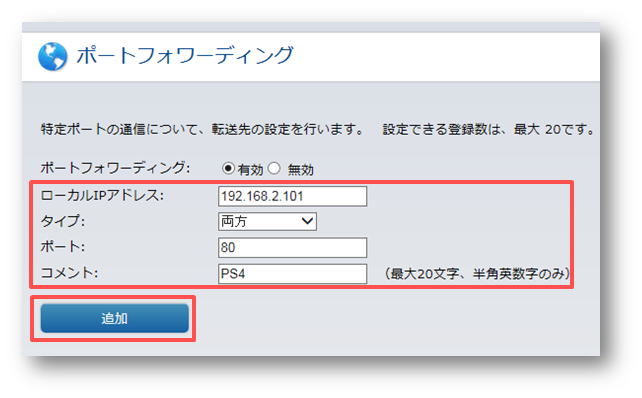Click the globe icon beside the page title

pos(52,57)
